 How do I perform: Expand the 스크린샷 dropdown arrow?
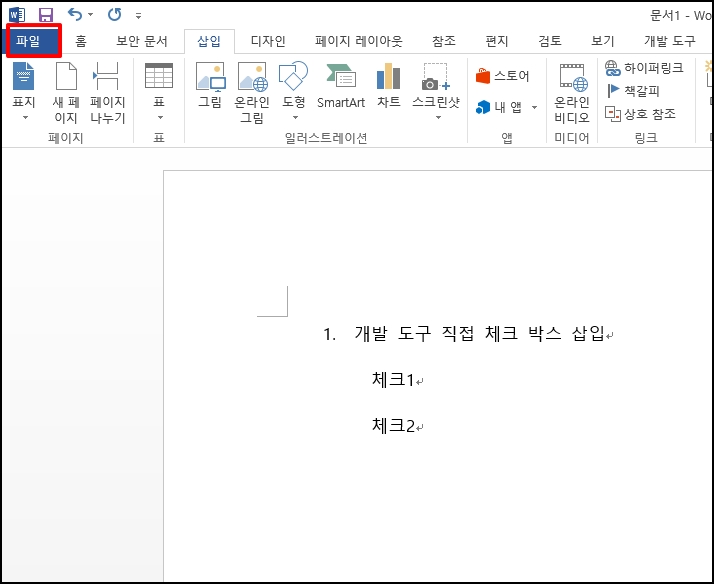[x=439, y=117]
